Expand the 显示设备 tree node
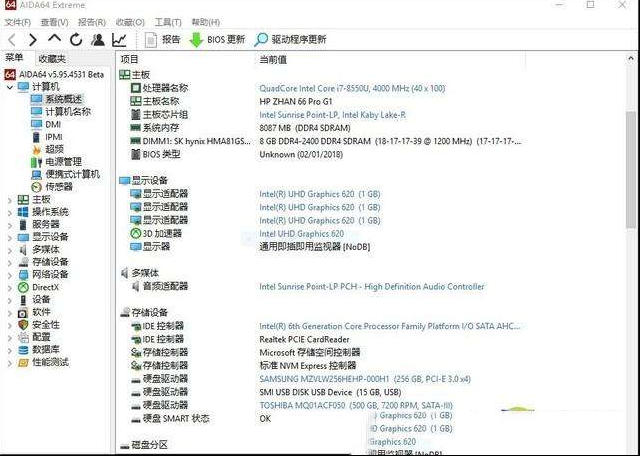Screen dimensions: 640x456 pyautogui.click(x=10, y=237)
